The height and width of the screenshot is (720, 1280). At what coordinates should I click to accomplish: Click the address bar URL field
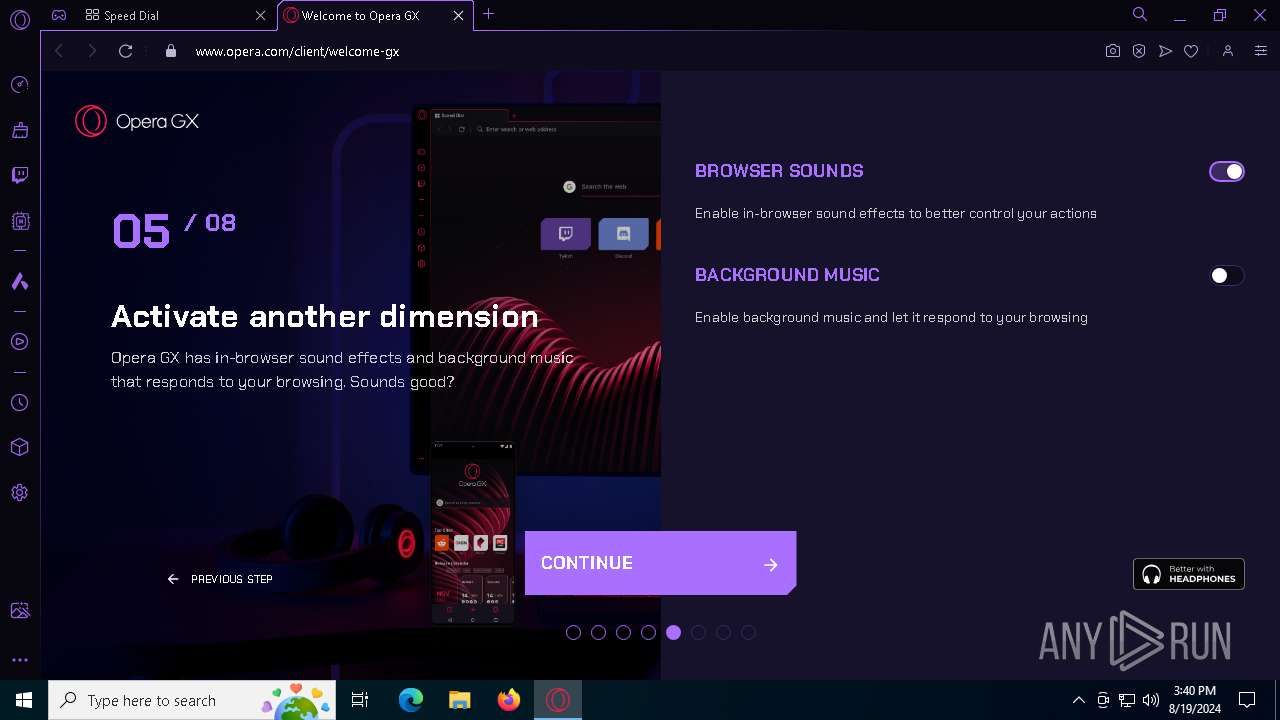point(640,51)
